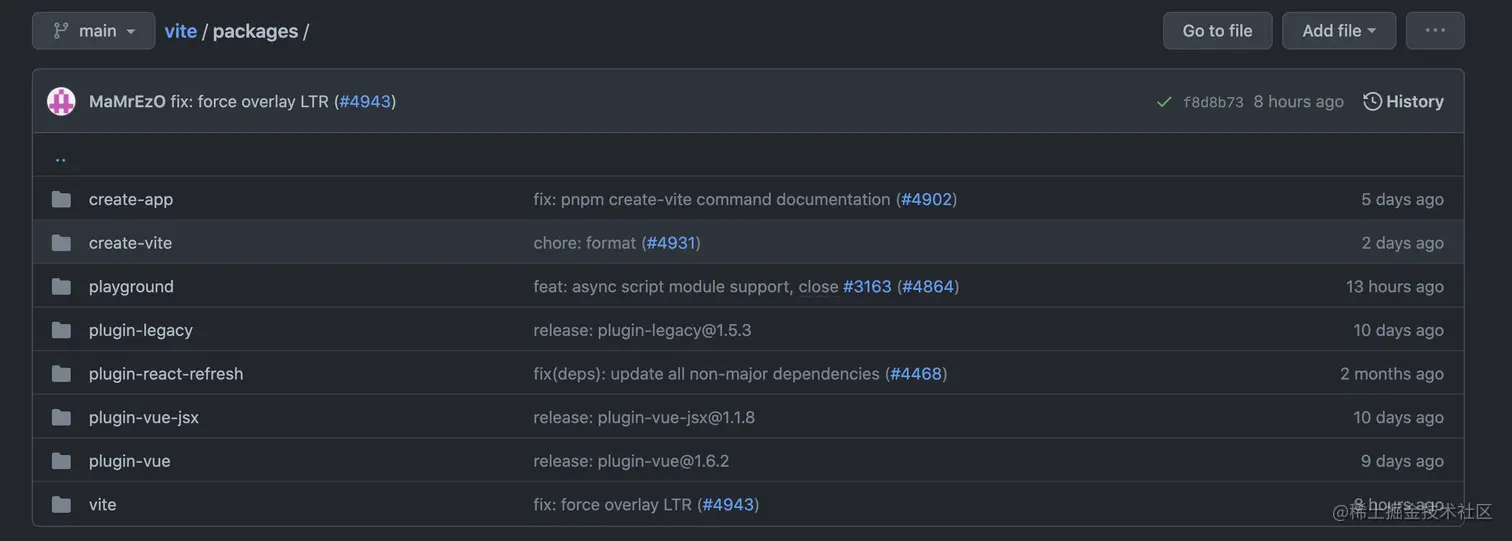The width and height of the screenshot is (1512, 541).
Task: View the commit History
Action: [1404, 101]
